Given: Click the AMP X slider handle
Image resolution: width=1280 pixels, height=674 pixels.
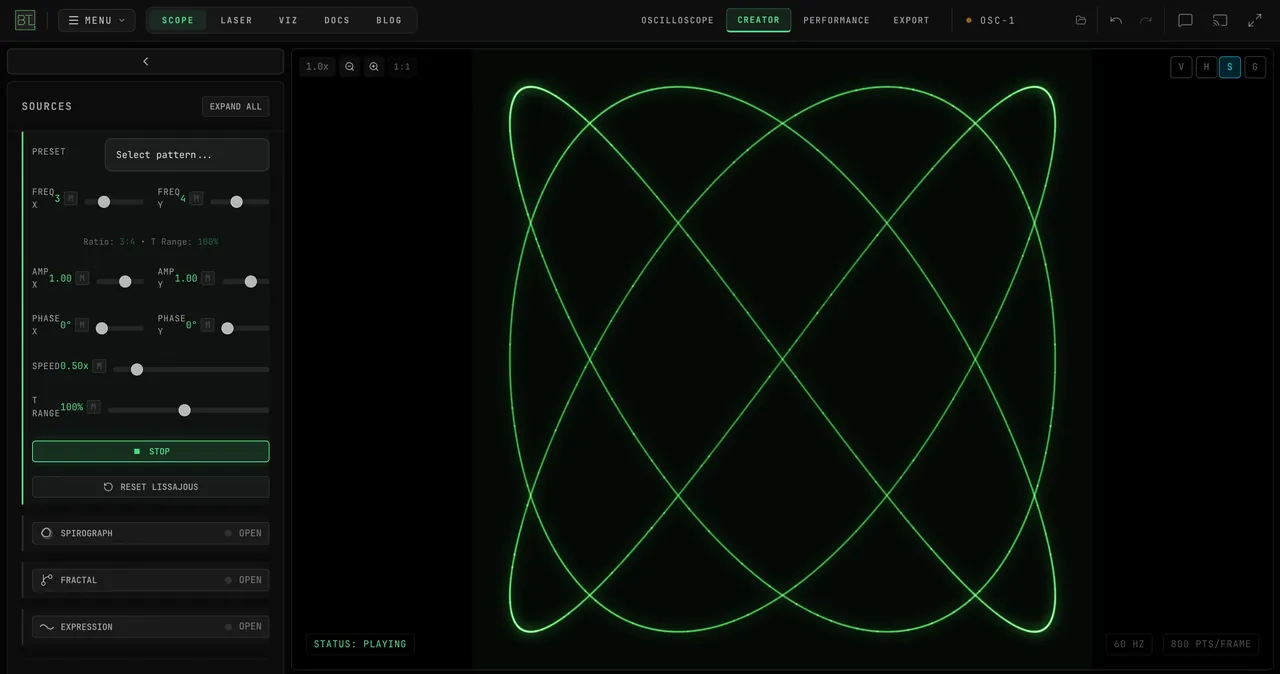Looking at the screenshot, I should [x=125, y=282].
